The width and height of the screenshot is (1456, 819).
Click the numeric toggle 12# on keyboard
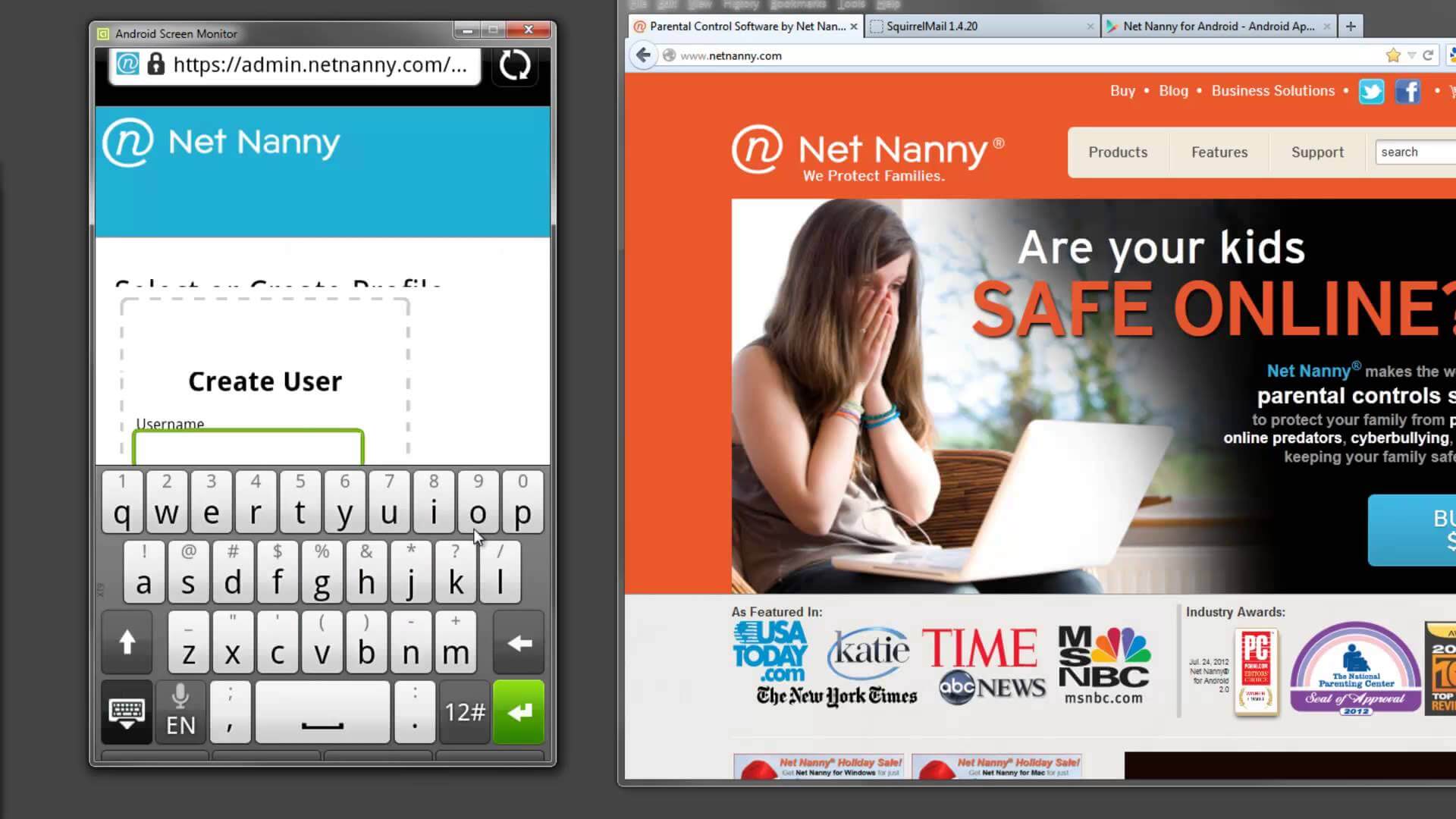(463, 711)
